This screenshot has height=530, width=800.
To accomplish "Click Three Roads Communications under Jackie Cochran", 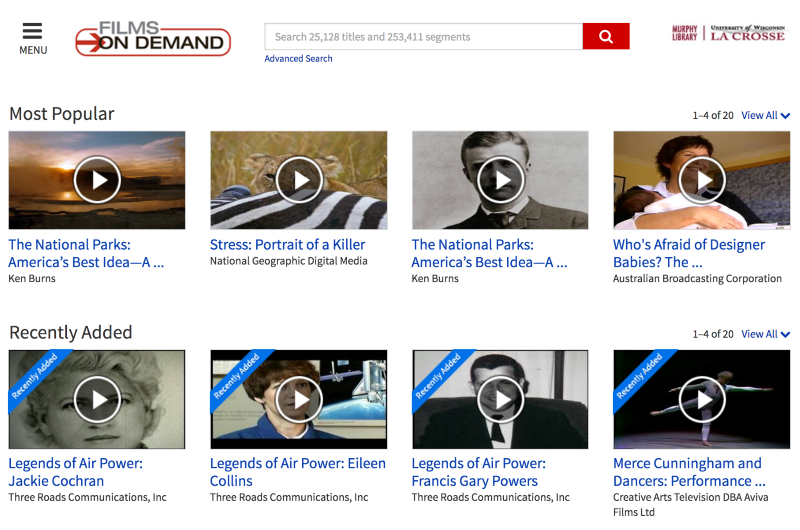I will coord(88,497).
